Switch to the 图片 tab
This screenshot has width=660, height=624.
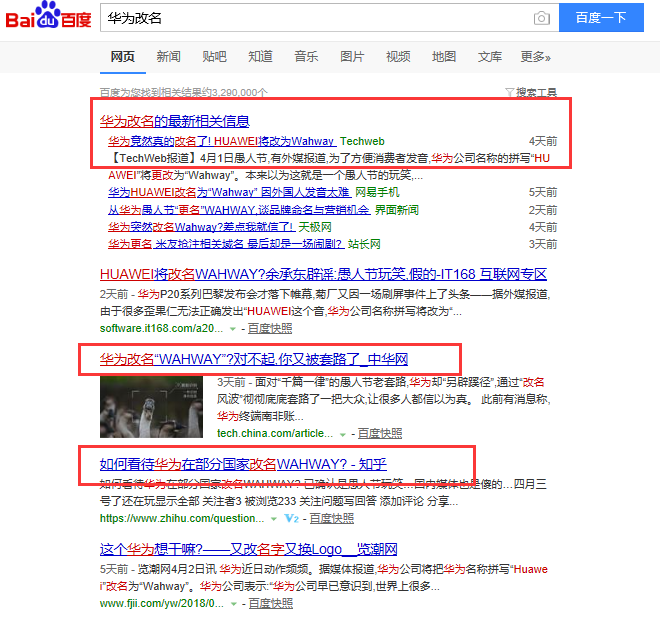click(352, 56)
